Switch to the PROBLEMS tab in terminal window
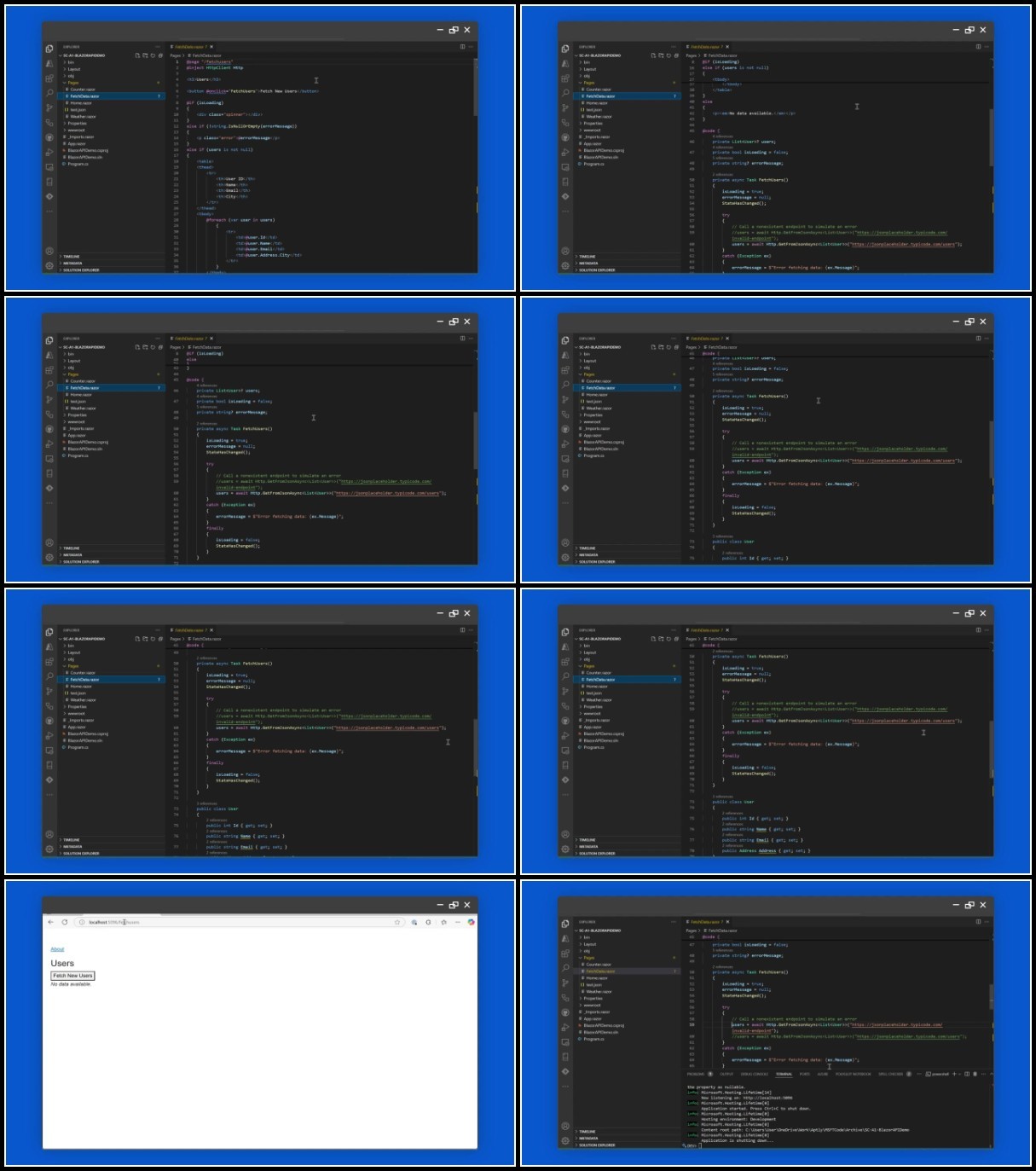 click(696, 1074)
